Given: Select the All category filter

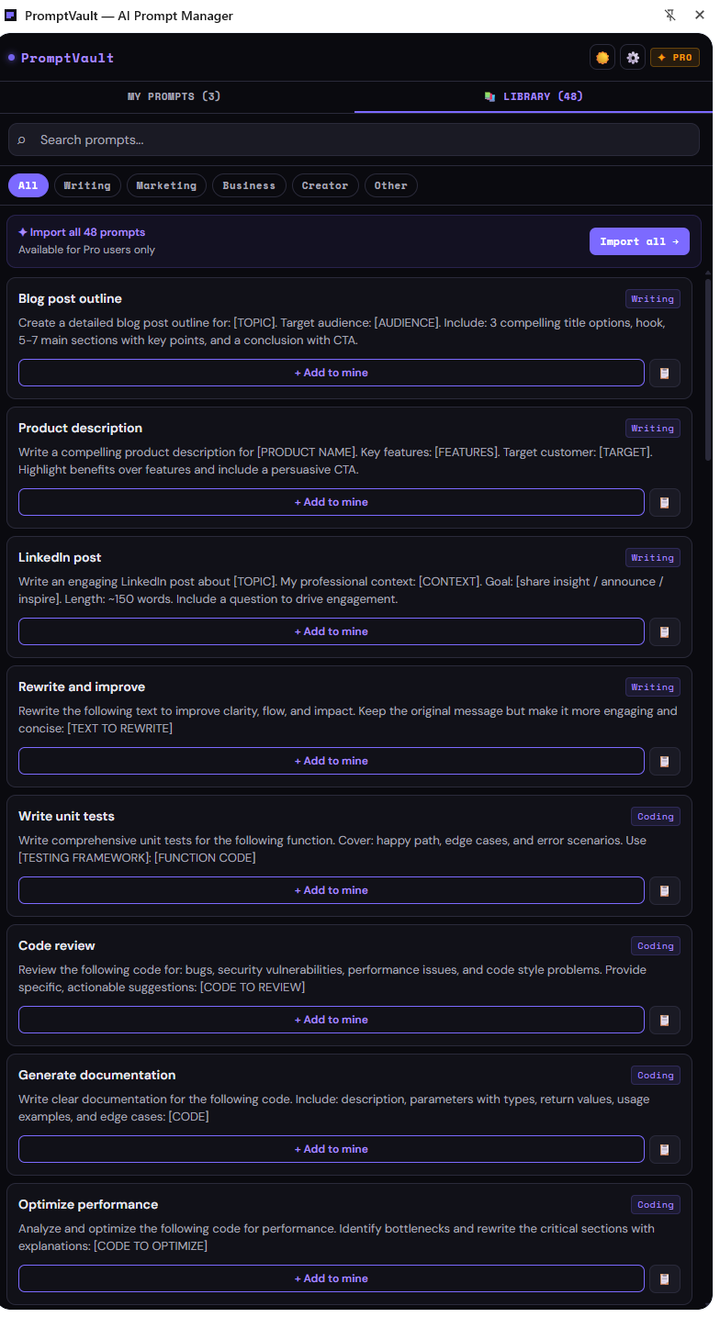Looking at the screenshot, I should [x=28, y=186].
